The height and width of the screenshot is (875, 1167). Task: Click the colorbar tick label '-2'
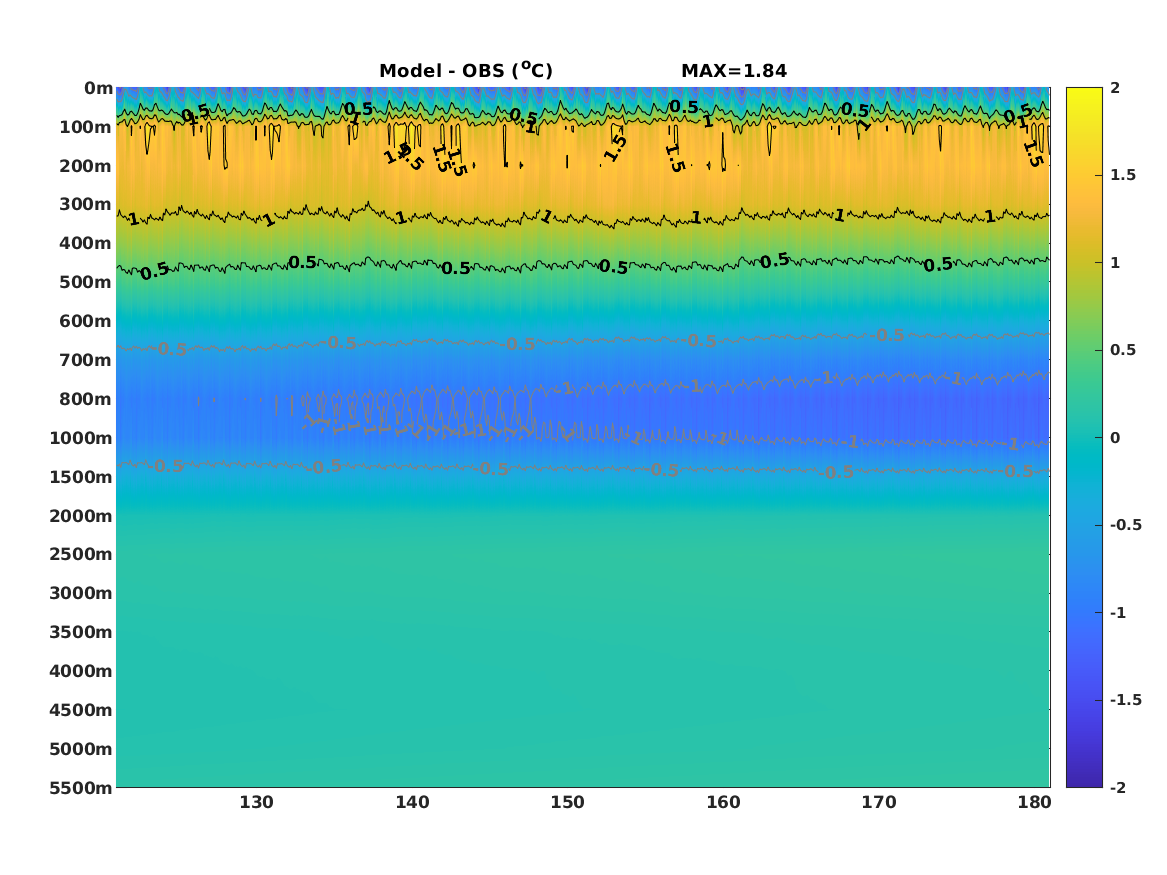[x=1118, y=787]
